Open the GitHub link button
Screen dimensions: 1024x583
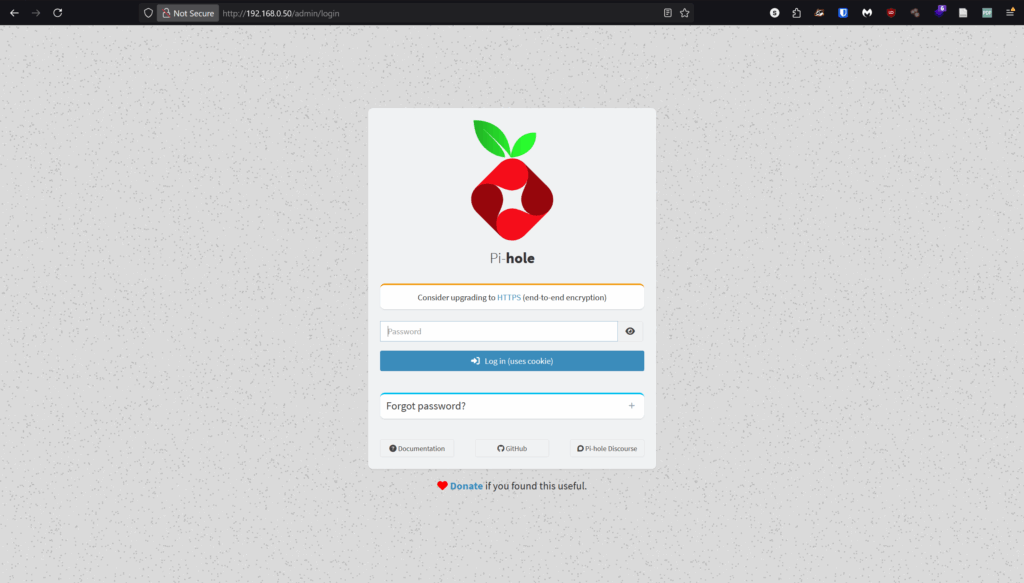511,449
